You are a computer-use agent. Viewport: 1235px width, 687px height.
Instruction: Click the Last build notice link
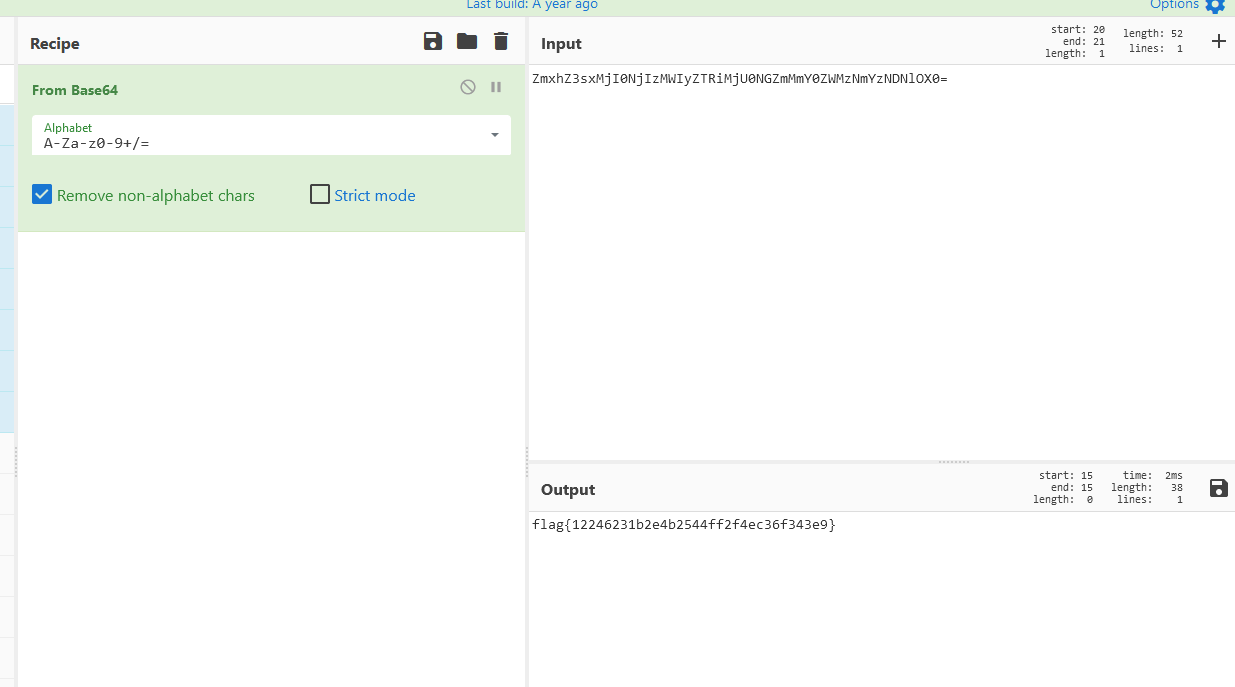(532, 5)
